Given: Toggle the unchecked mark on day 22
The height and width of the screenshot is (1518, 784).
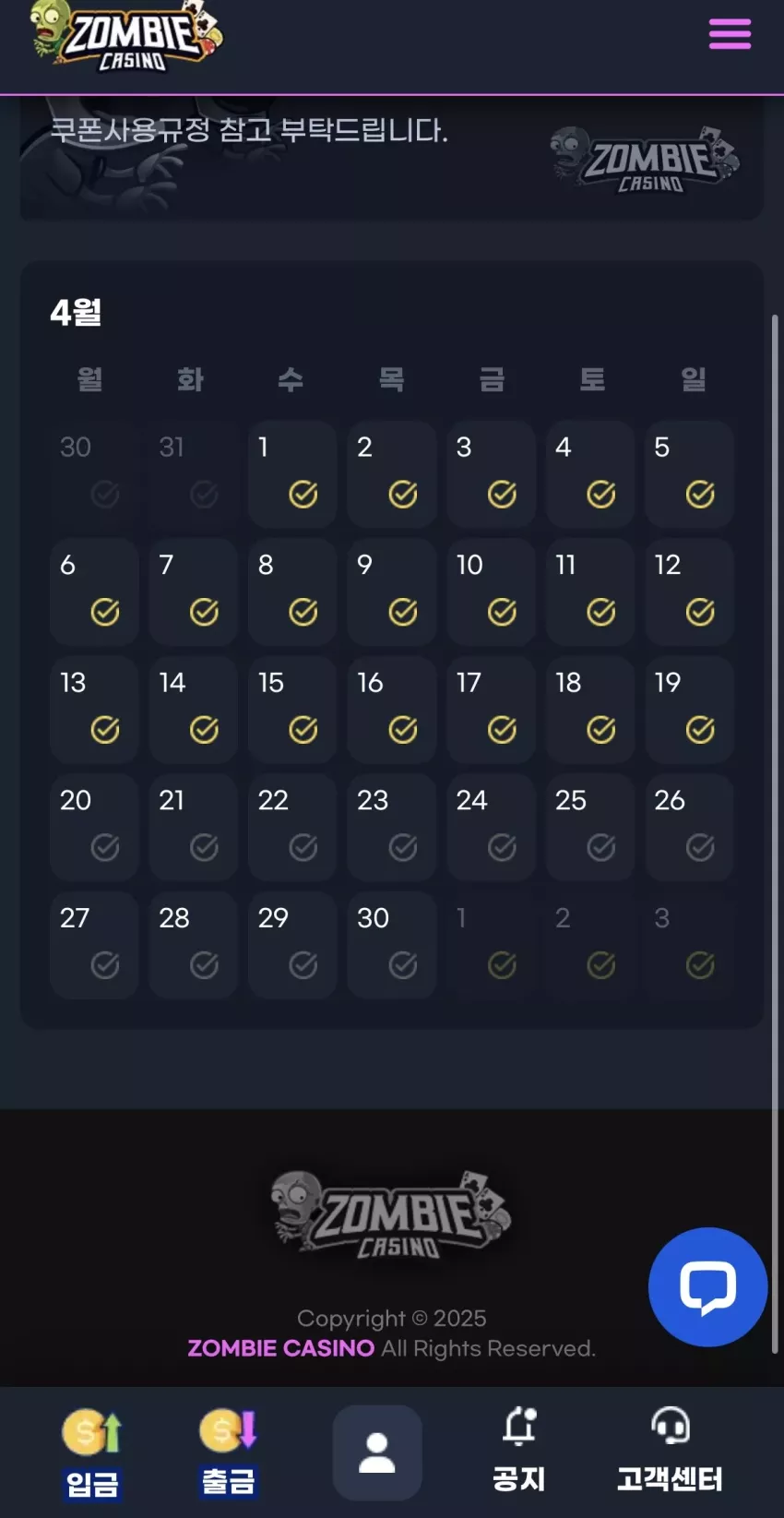Looking at the screenshot, I should click(x=303, y=847).
